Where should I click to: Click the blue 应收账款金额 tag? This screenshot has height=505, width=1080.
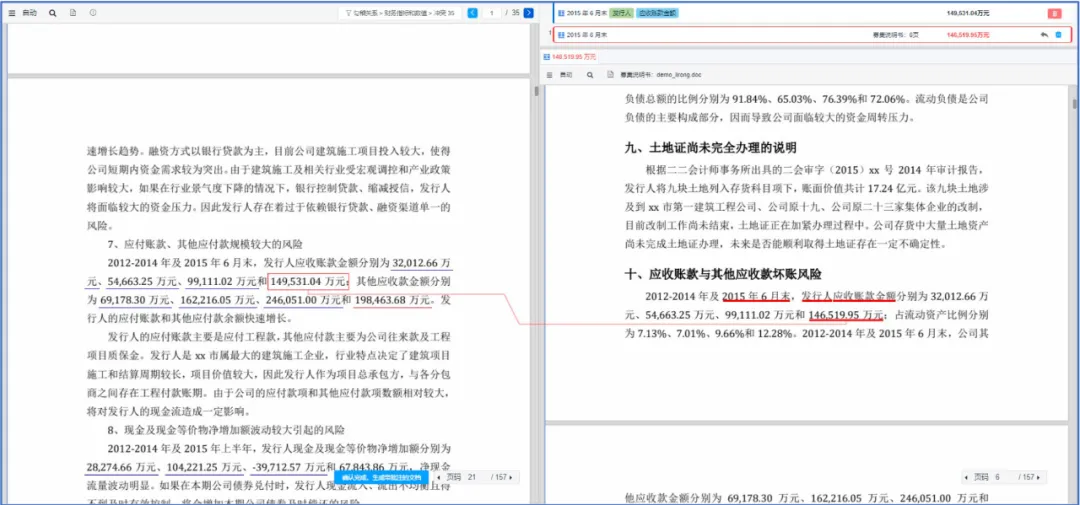[657, 13]
